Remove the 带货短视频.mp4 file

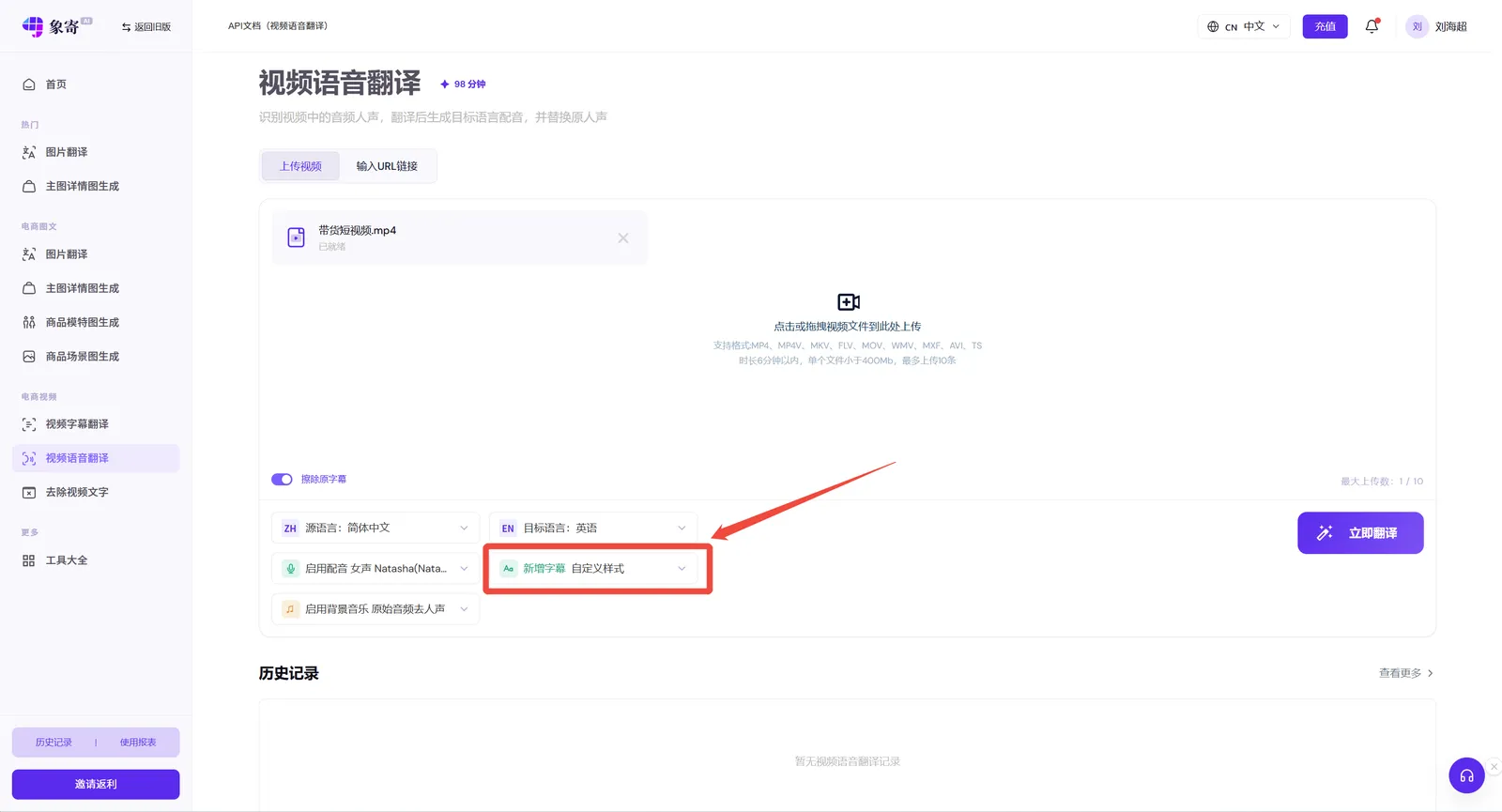tap(623, 238)
